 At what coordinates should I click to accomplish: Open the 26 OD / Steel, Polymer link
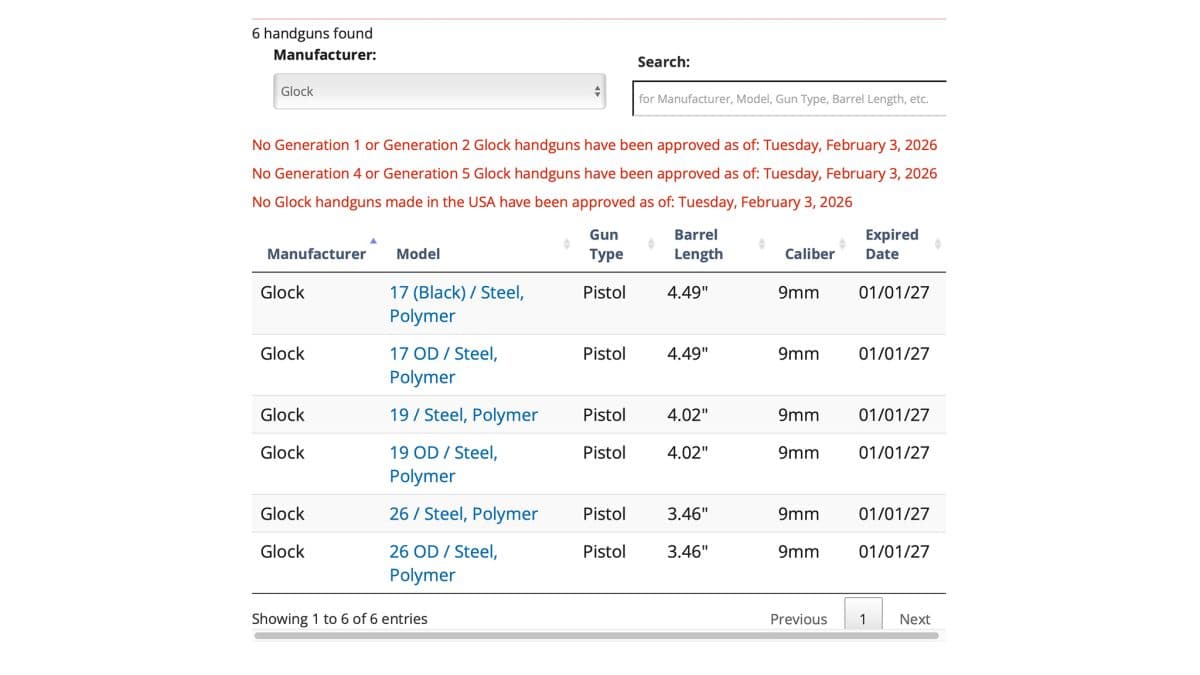point(443,563)
